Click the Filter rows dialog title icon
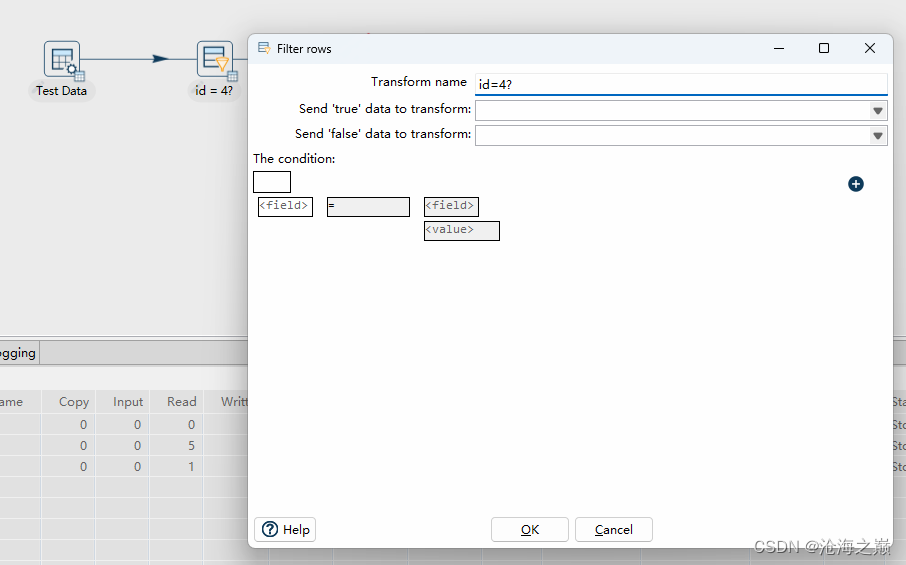The image size is (906, 565). click(264, 48)
